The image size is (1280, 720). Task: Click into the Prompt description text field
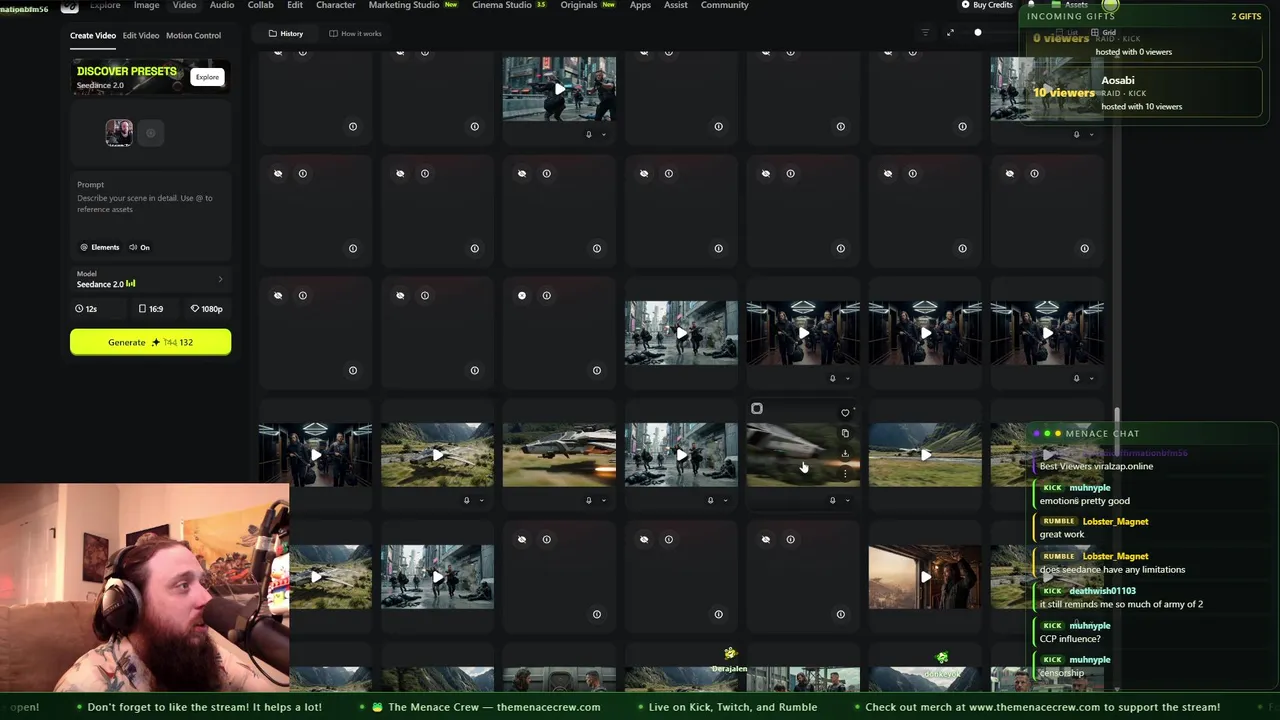coord(150,204)
